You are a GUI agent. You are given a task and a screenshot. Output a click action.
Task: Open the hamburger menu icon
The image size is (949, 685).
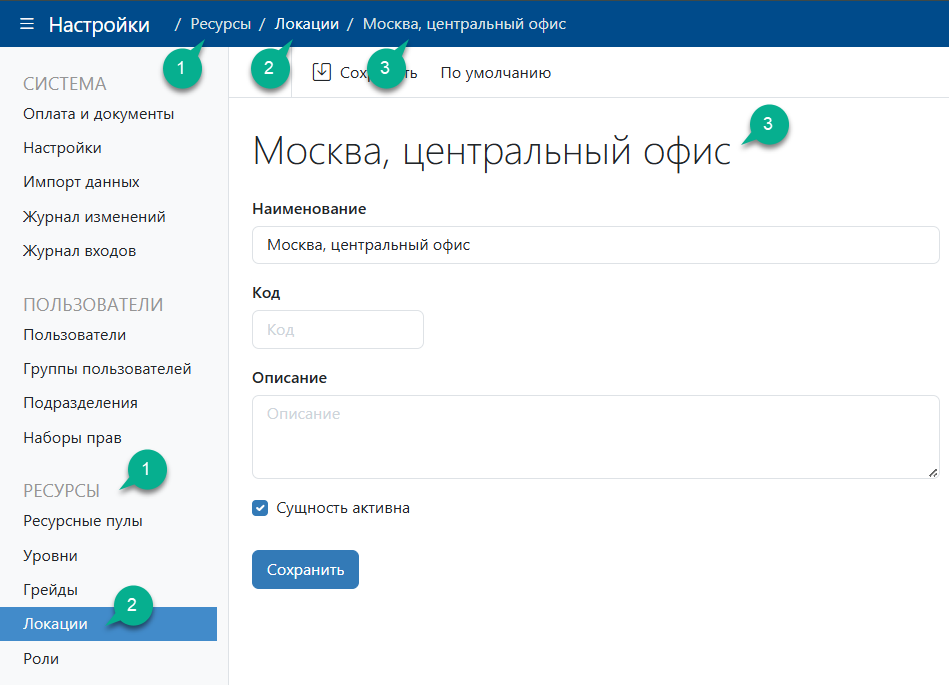[27, 24]
